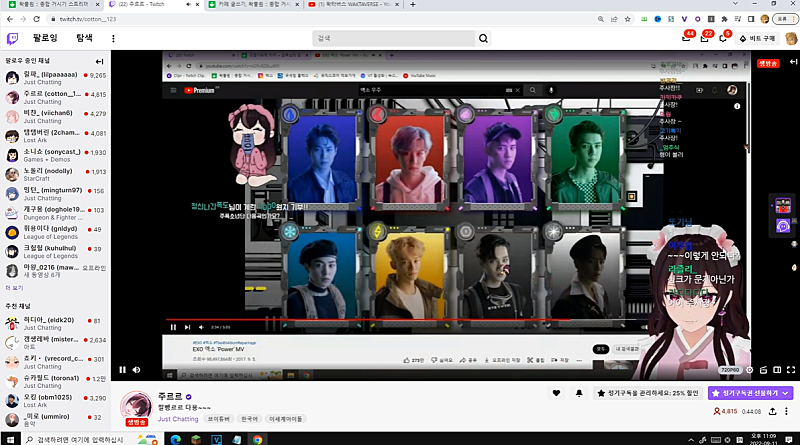Open the 팔로잉 following tab
The height and width of the screenshot is (445, 800).
click(45, 38)
